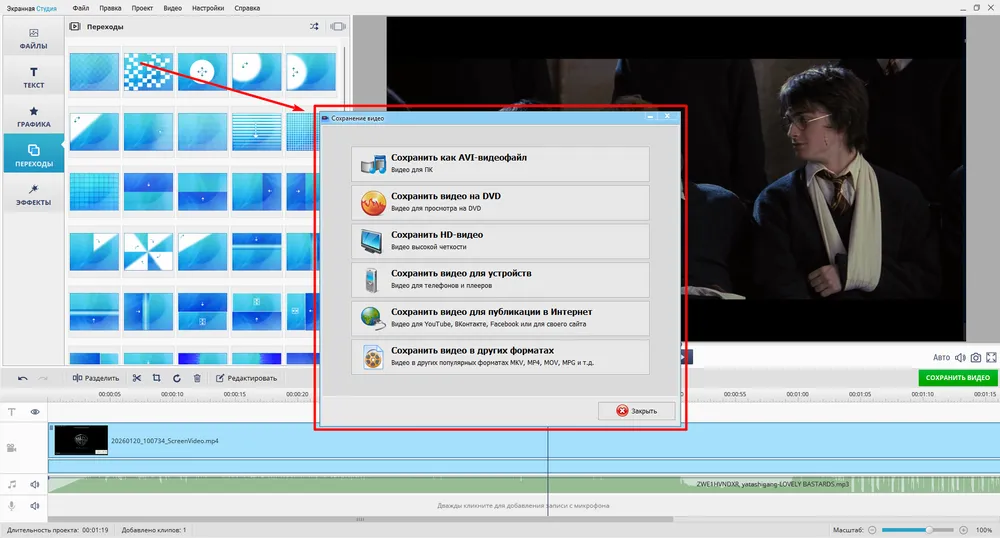The height and width of the screenshot is (538, 1000).
Task: Mute the music track speaker
Action: (x=35, y=484)
